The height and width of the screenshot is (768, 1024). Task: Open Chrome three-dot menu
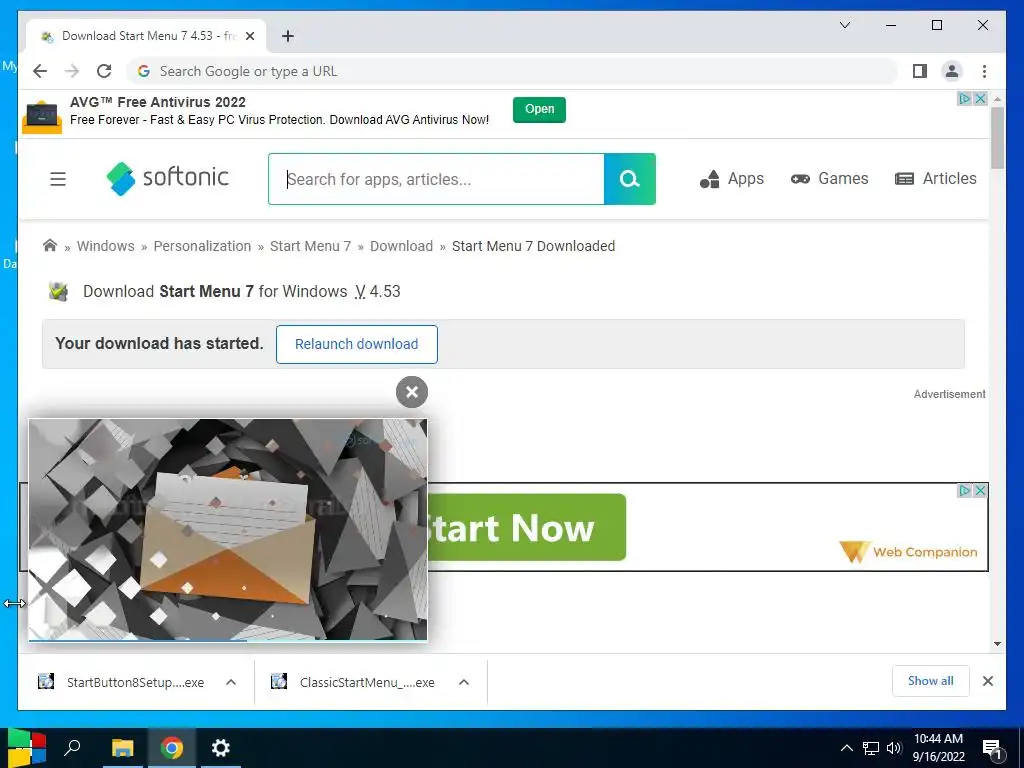[984, 71]
